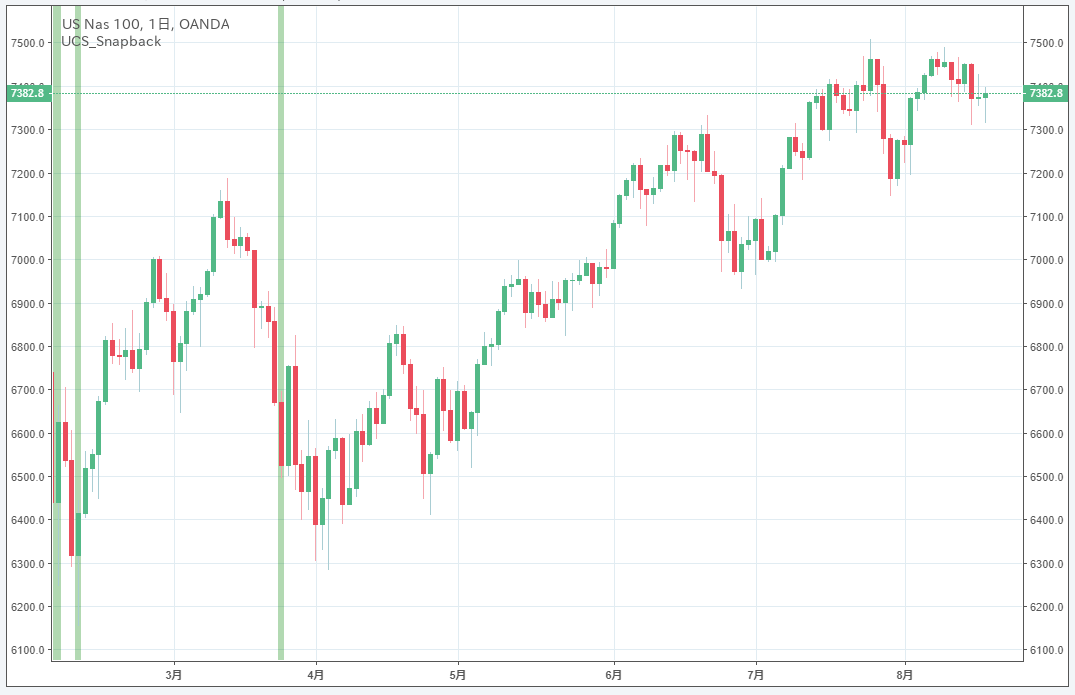
Task: Click the 6月 label on time axis
Action: coord(613,675)
